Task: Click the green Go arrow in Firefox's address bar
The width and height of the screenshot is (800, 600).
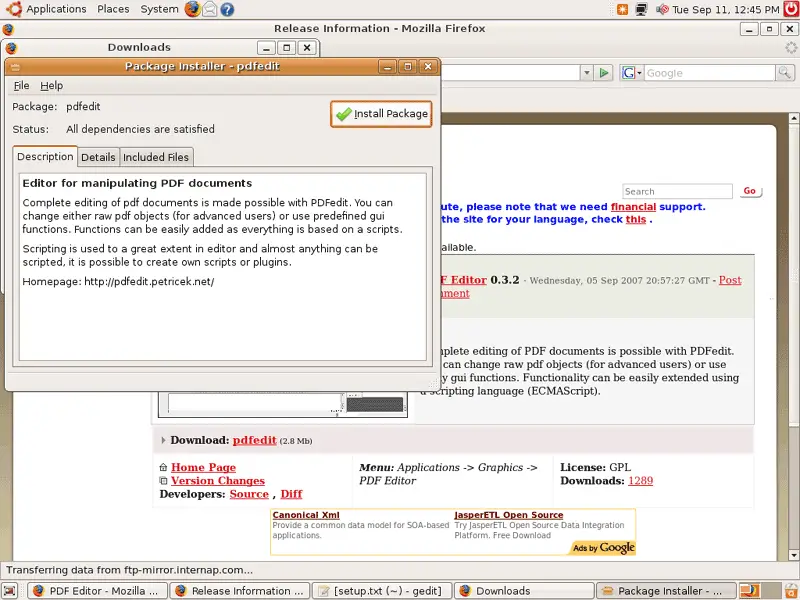Action: 604,73
